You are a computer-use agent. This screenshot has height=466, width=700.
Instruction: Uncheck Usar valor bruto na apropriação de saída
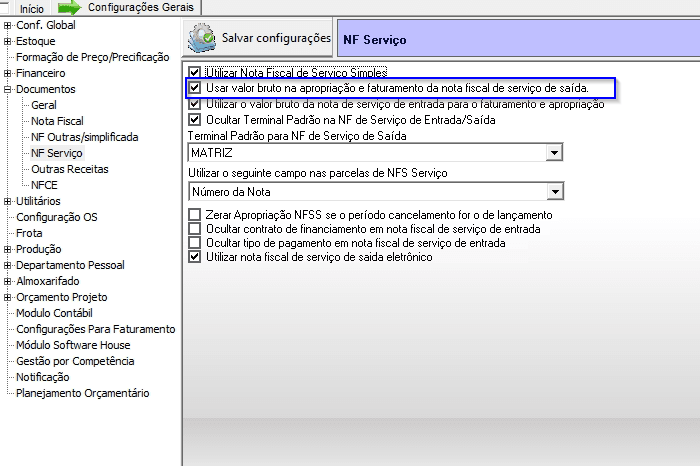click(x=194, y=87)
